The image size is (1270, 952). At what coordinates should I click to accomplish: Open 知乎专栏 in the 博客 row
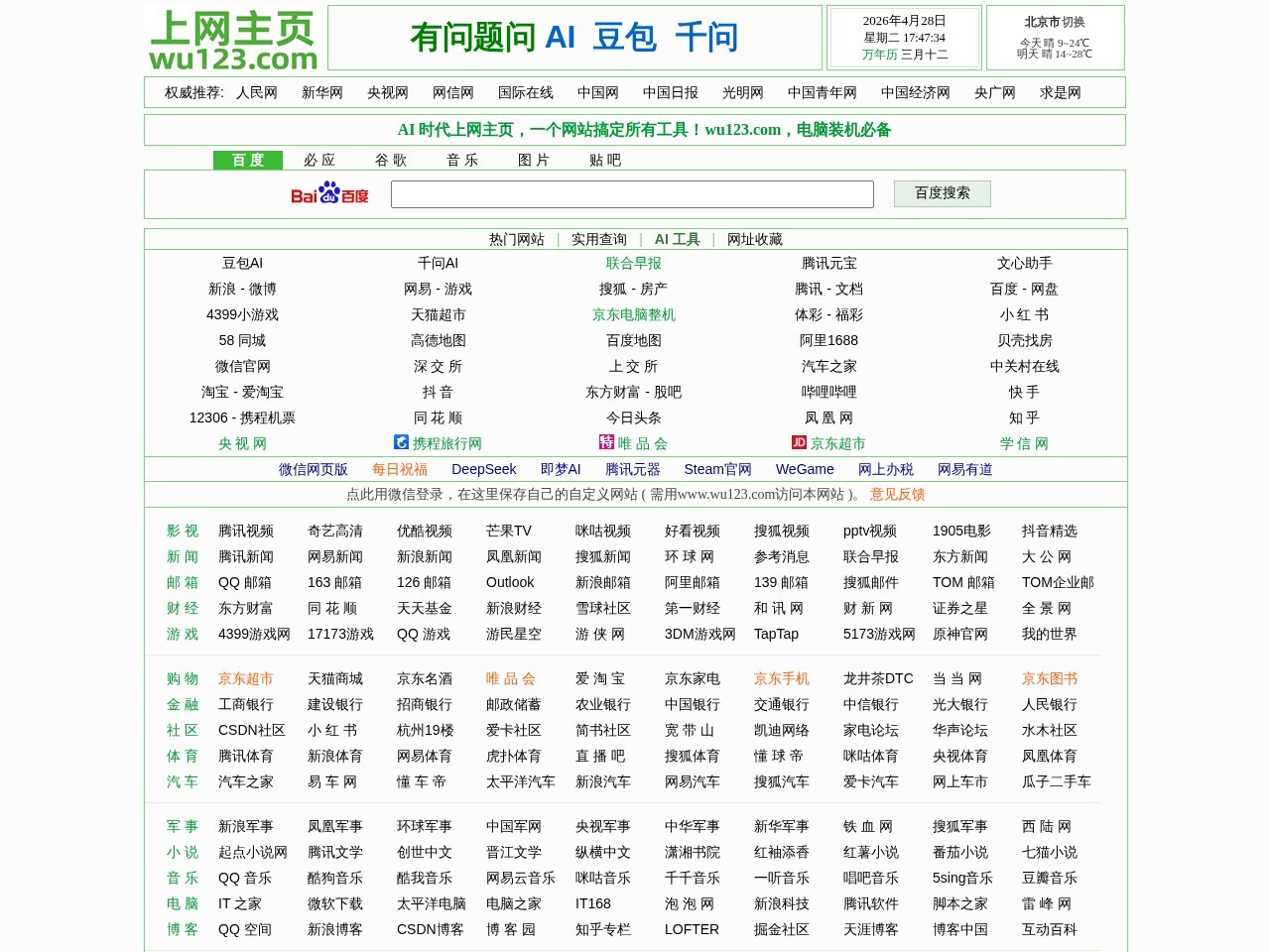coord(603,929)
